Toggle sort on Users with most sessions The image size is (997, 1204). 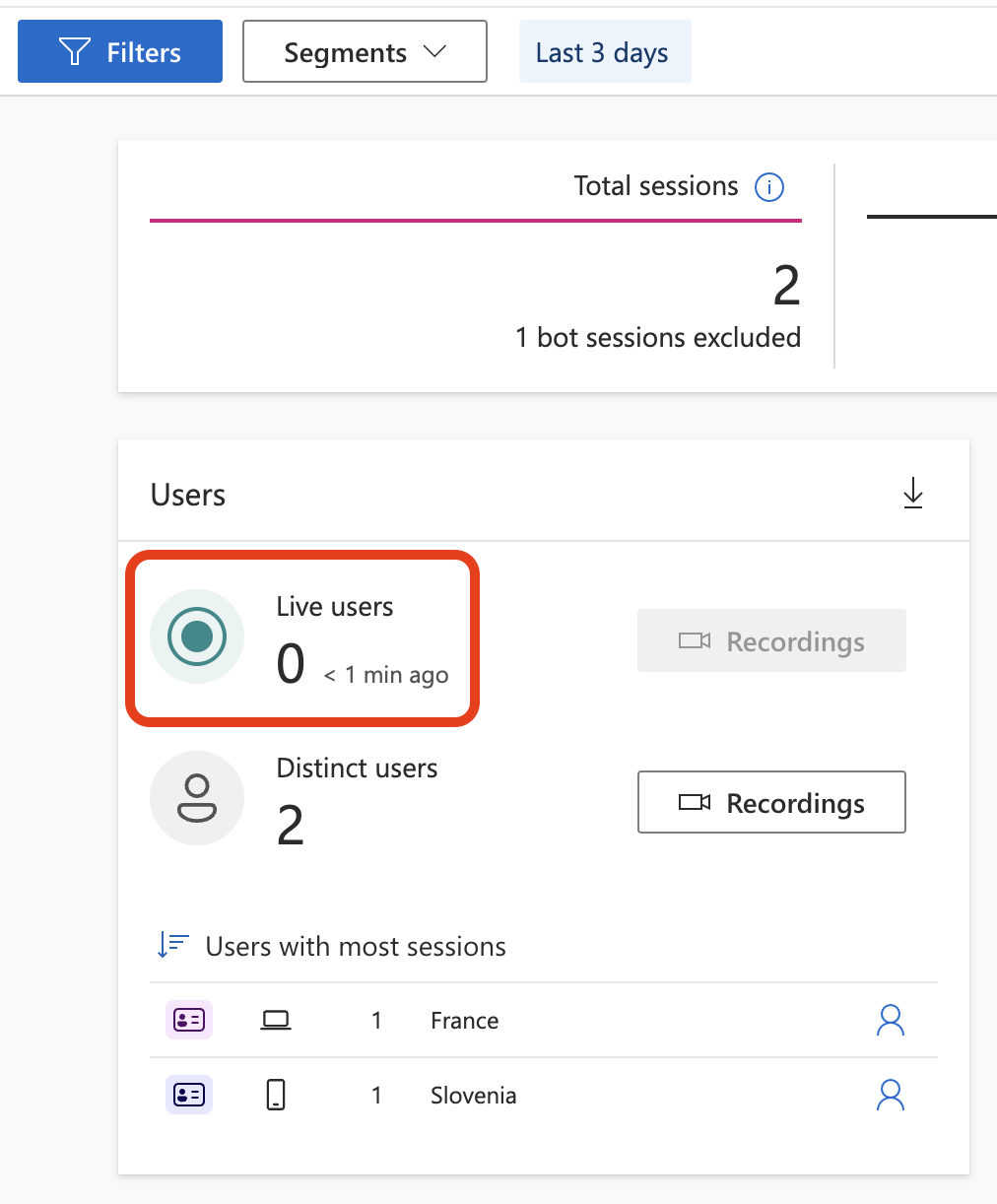[x=173, y=946]
